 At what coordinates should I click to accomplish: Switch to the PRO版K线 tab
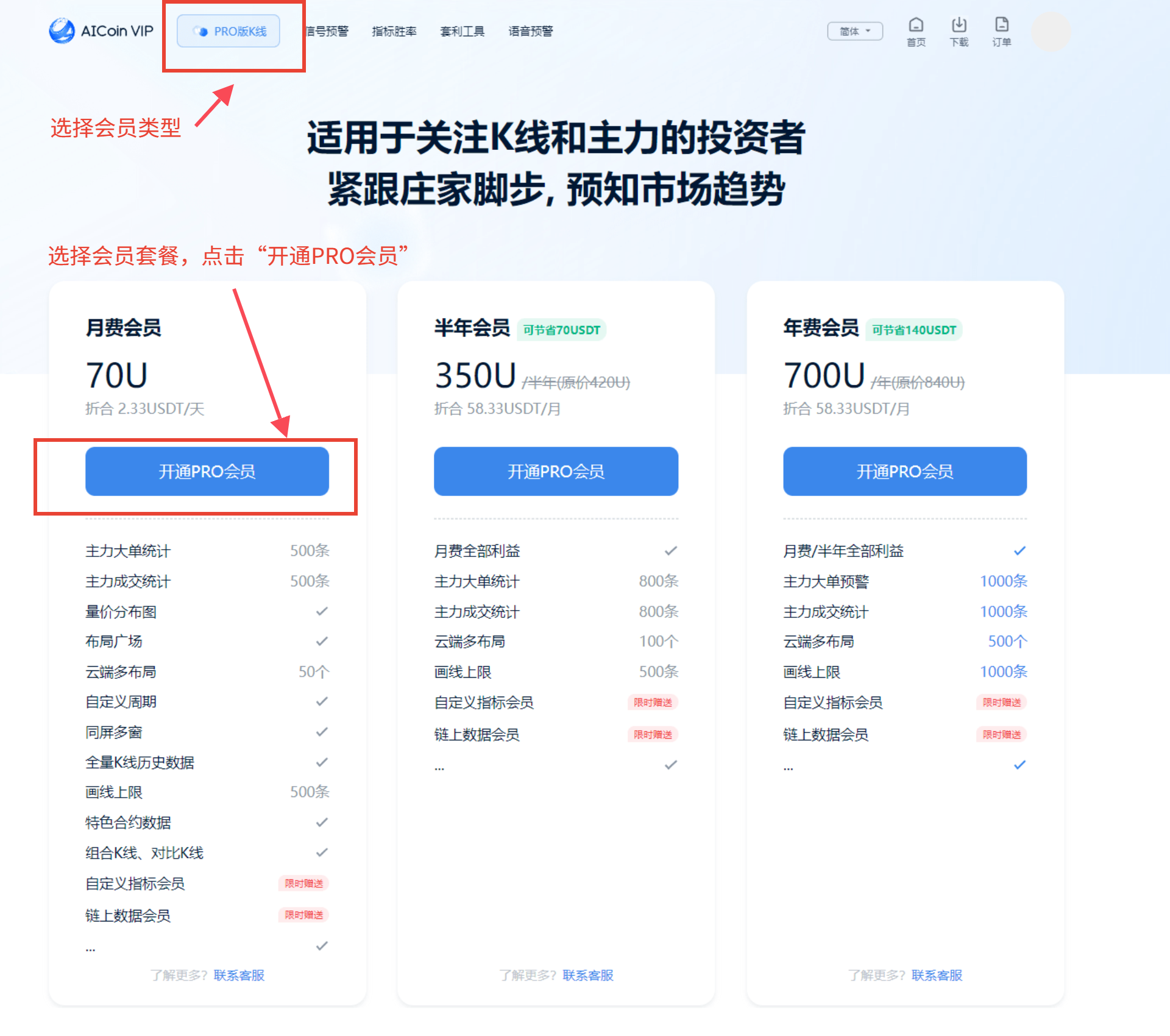228,31
